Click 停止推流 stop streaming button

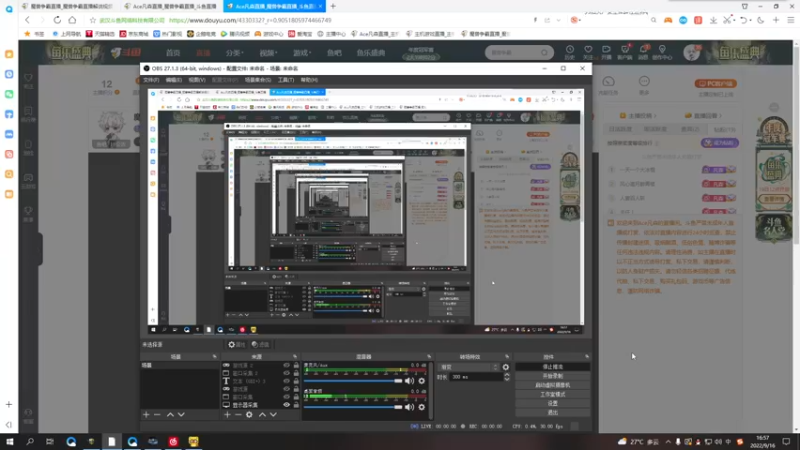click(x=553, y=367)
